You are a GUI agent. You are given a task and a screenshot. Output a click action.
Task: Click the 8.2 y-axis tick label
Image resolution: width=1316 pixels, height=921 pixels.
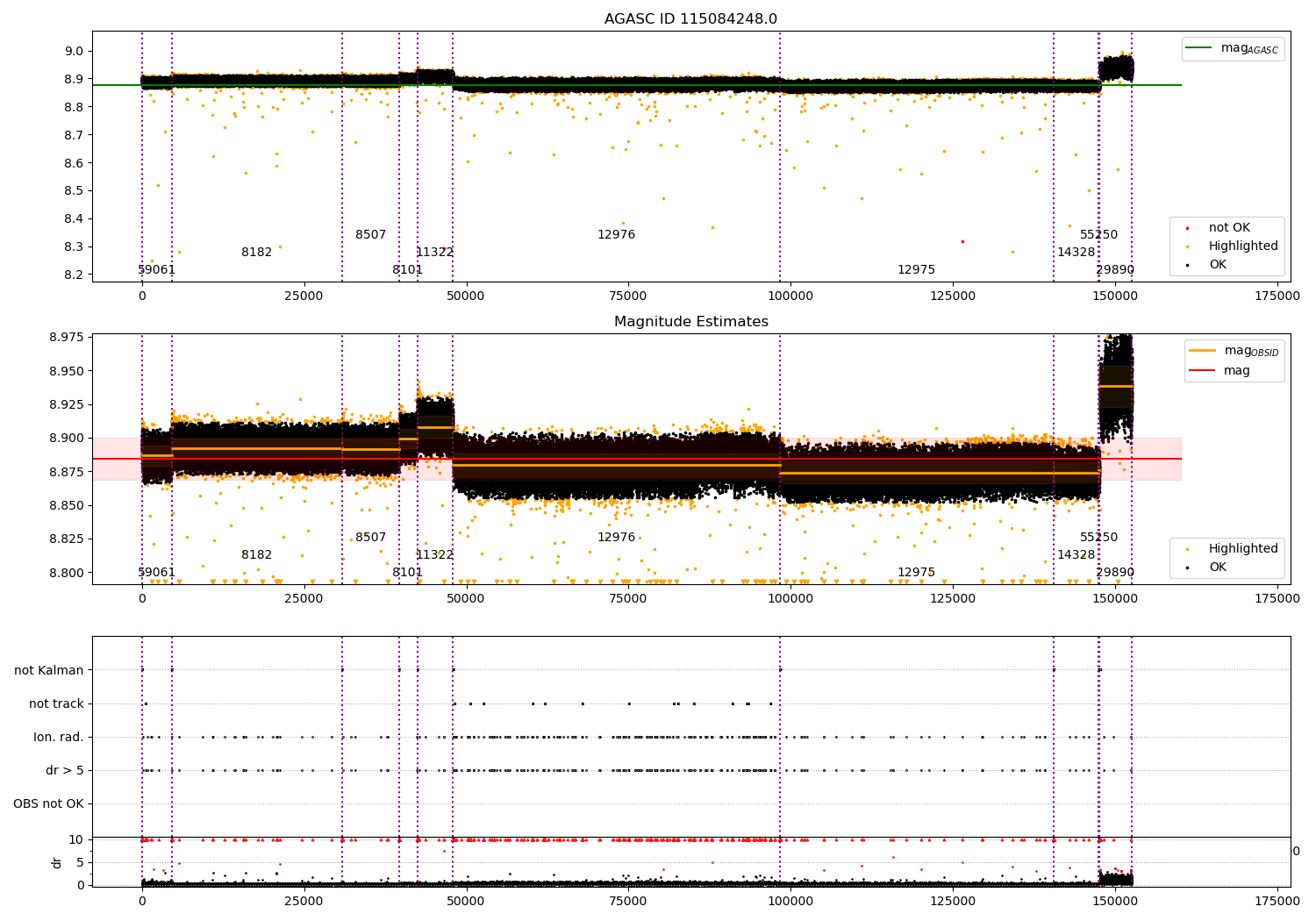pos(75,275)
